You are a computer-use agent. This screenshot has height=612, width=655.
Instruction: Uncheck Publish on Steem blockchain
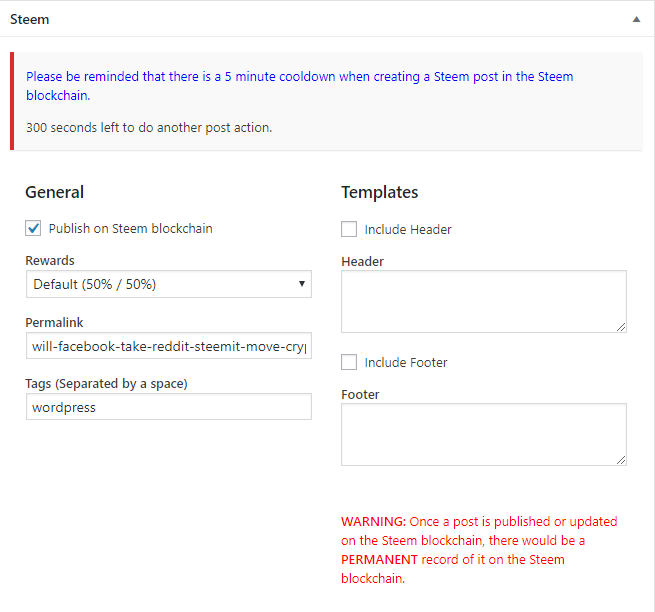(33, 229)
